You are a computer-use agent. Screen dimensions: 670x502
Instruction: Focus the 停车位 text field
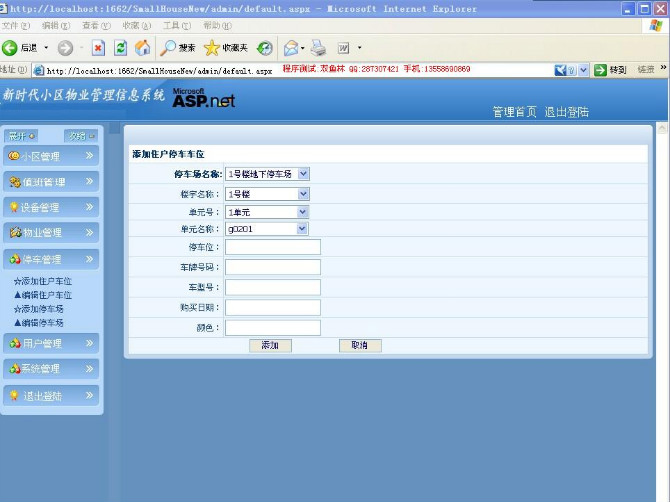(273, 247)
